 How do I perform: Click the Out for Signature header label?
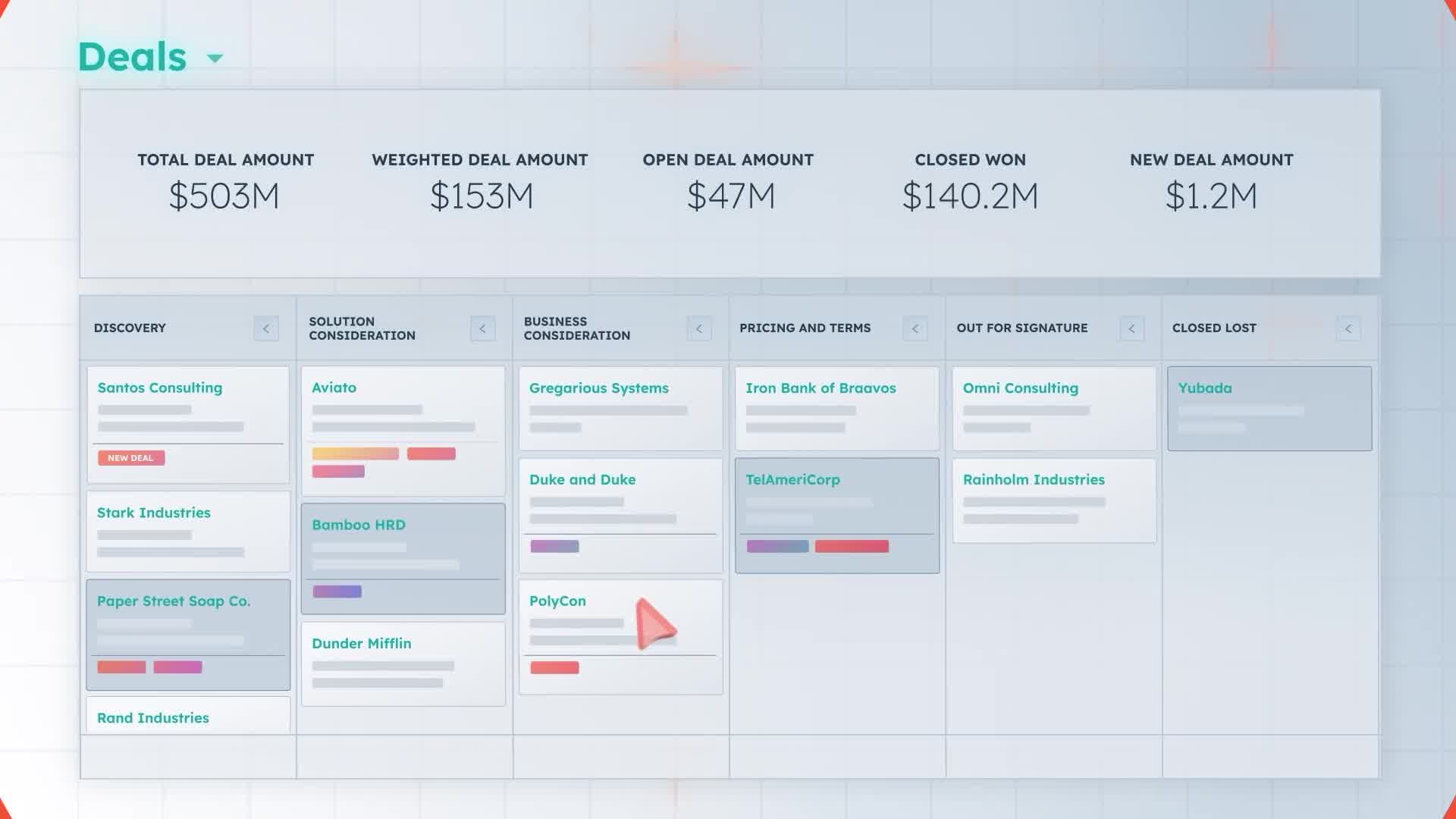[1022, 328]
